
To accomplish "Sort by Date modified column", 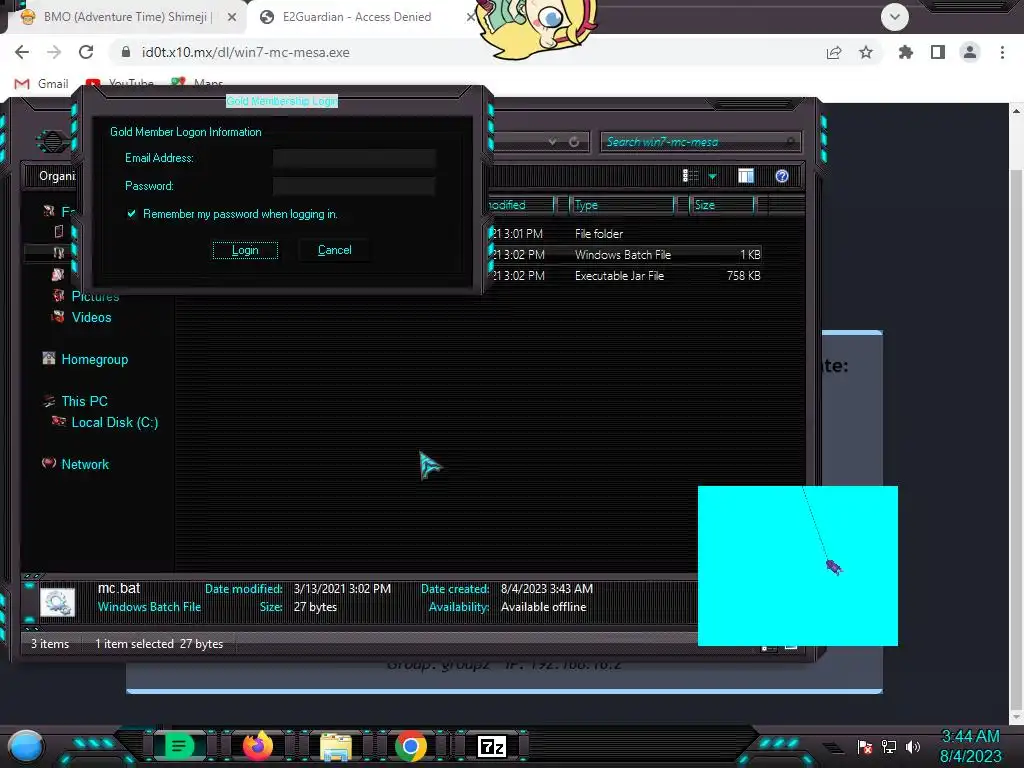I will pyautogui.click(x=520, y=205).
